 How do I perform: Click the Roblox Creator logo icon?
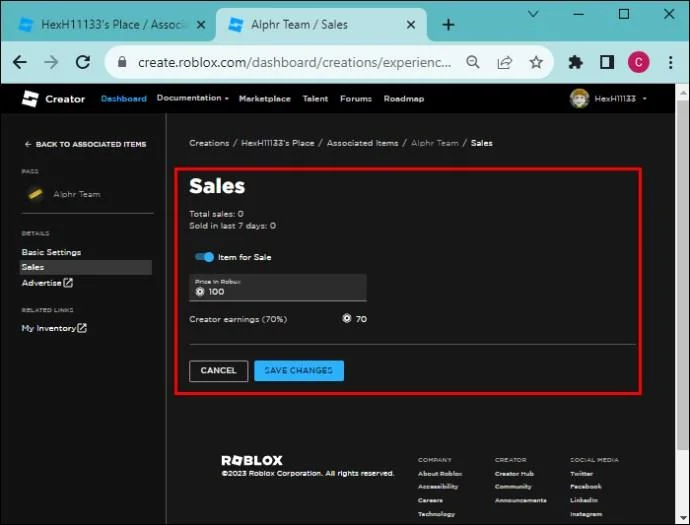pos(30,99)
